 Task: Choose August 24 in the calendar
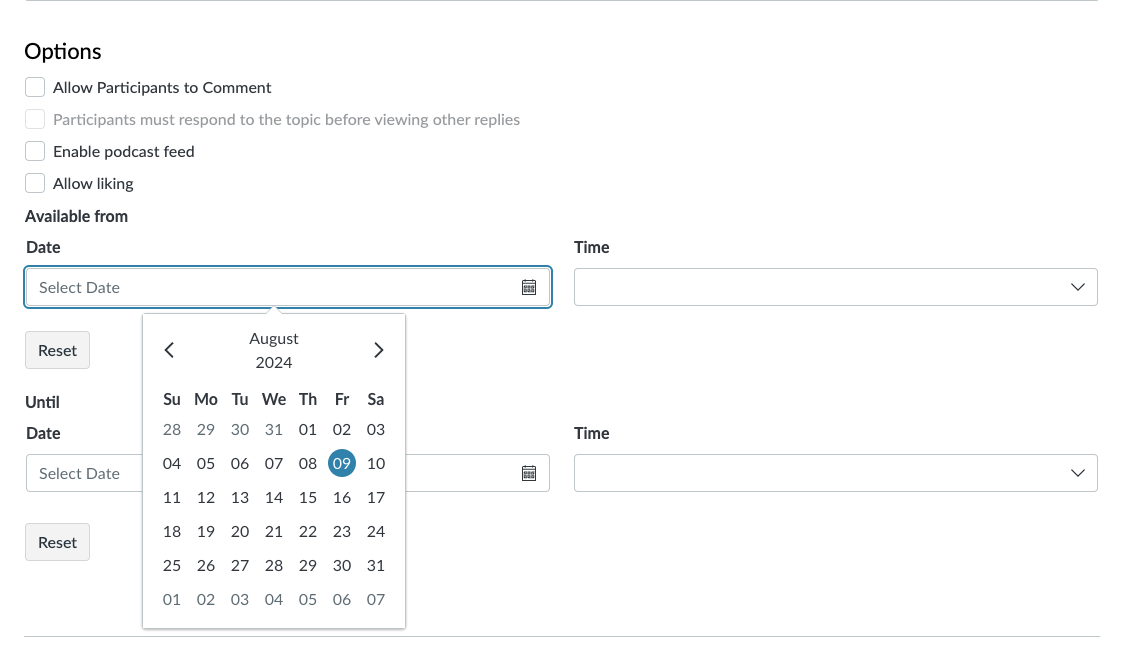(x=376, y=532)
